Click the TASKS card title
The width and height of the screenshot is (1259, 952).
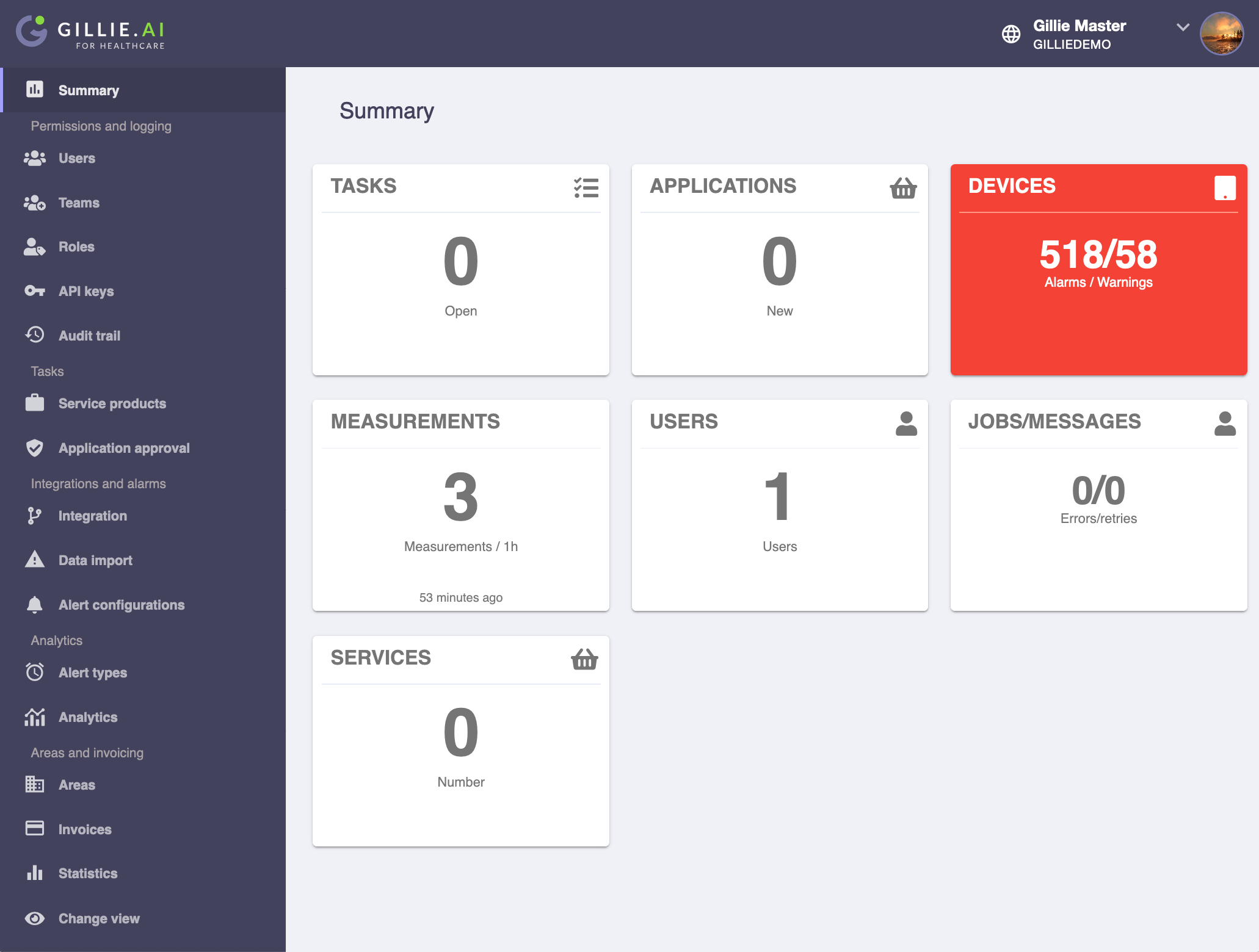coord(363,186)
